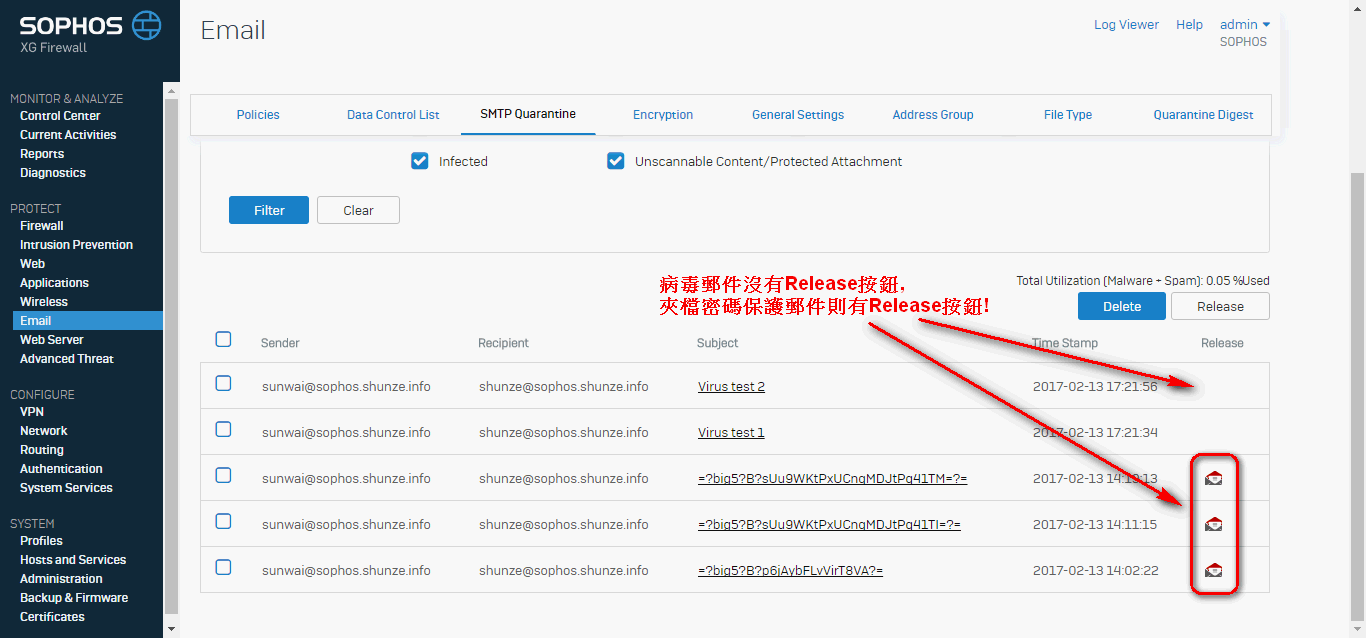This screenshot has width=1366, height=638.
Task: Click the page's right vertical scrollbar
Action: (1357, 396)
